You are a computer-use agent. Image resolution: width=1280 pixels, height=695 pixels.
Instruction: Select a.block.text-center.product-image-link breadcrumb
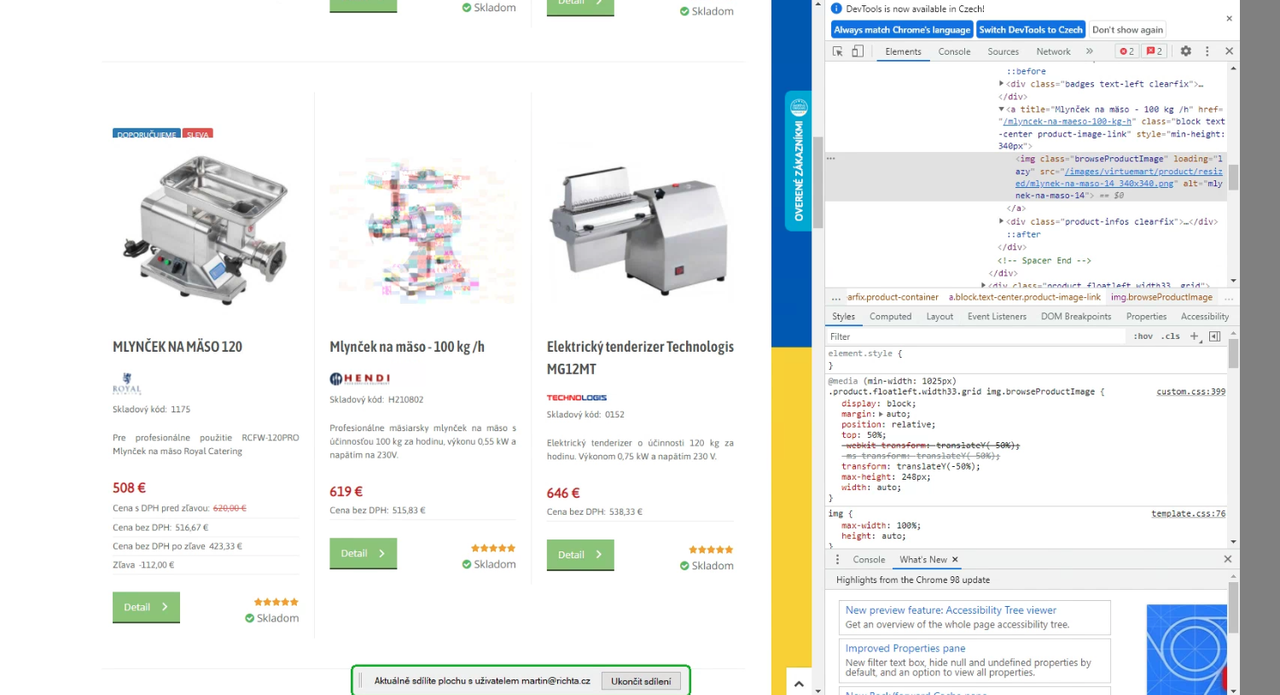[1024, 297]
